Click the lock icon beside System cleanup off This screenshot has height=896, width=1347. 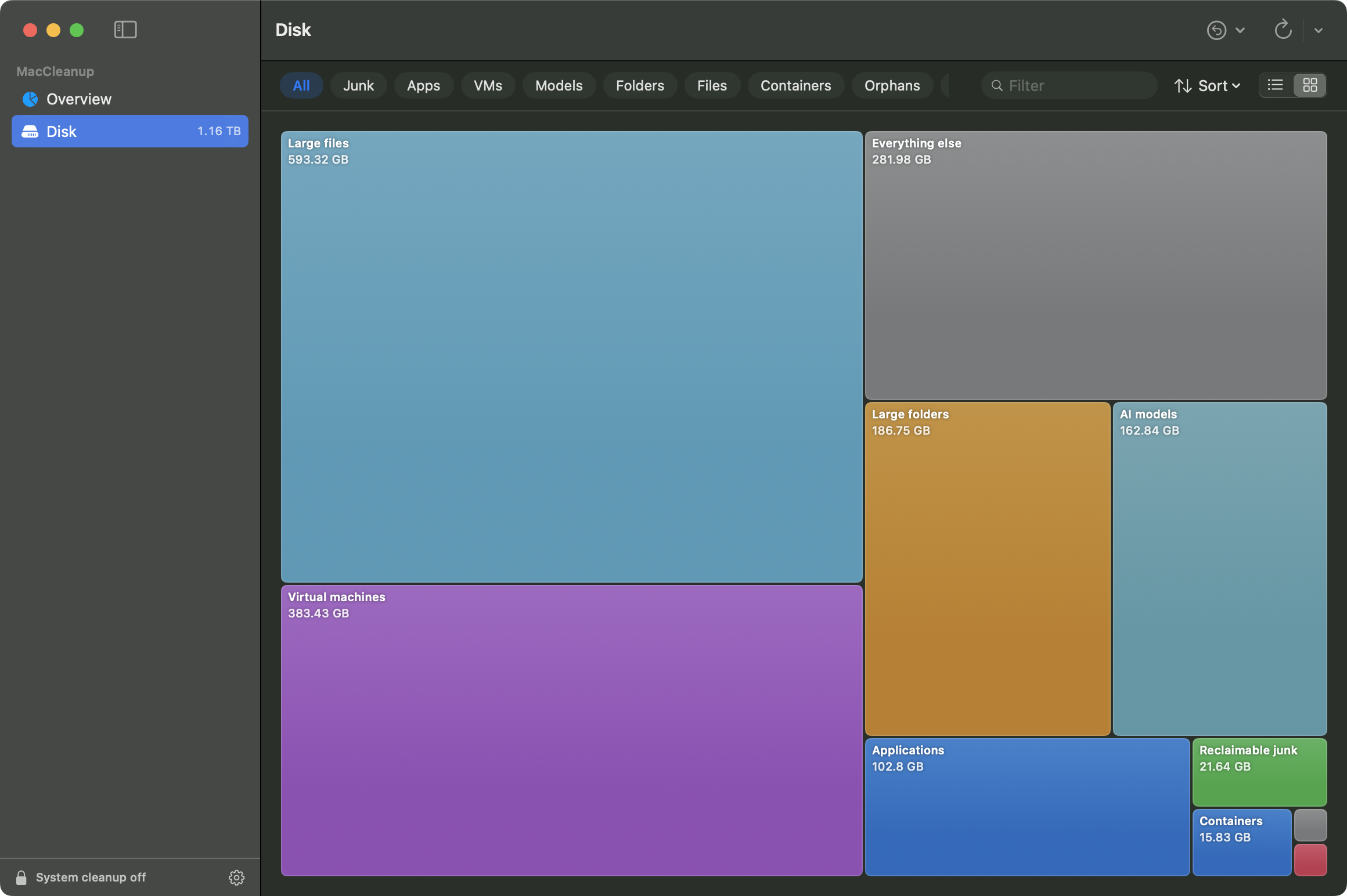tap(21, 877)
